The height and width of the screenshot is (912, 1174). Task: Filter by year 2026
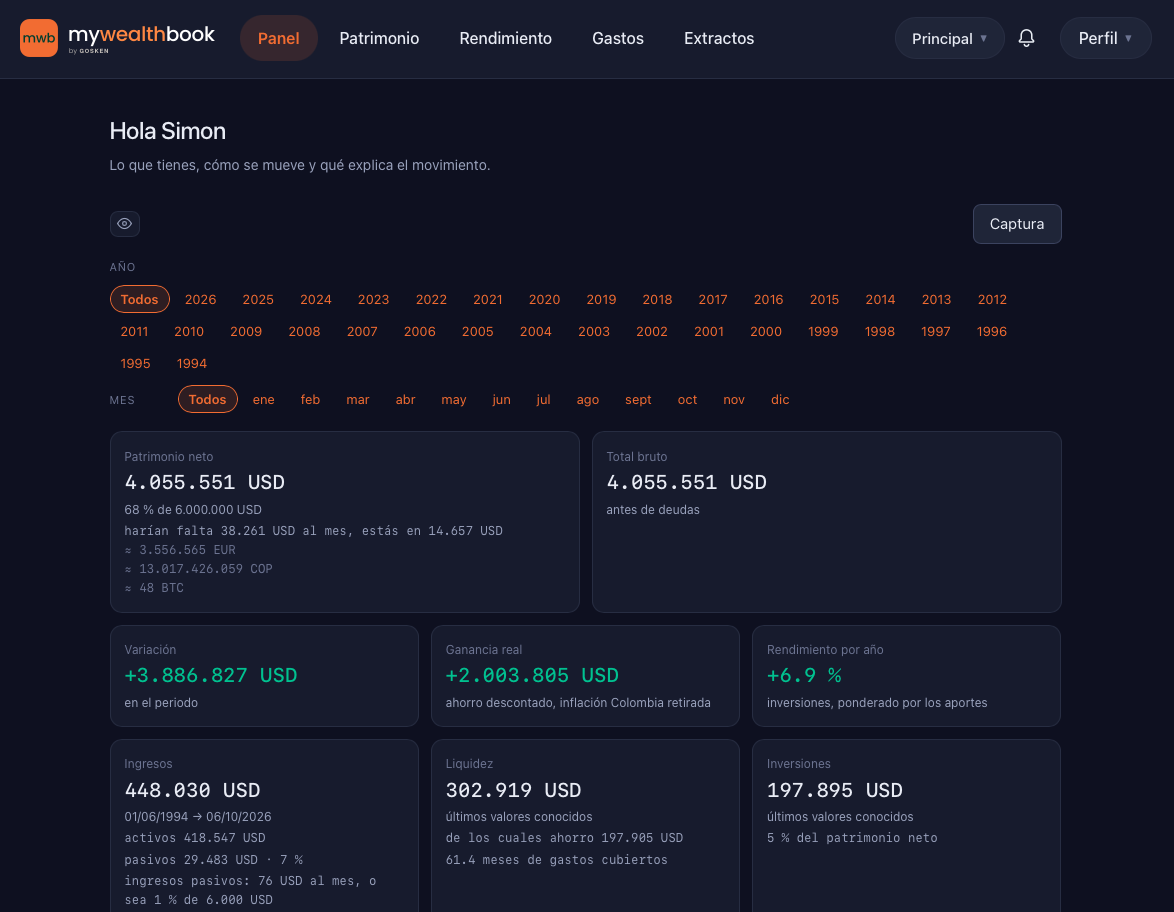tap(201, 300)
